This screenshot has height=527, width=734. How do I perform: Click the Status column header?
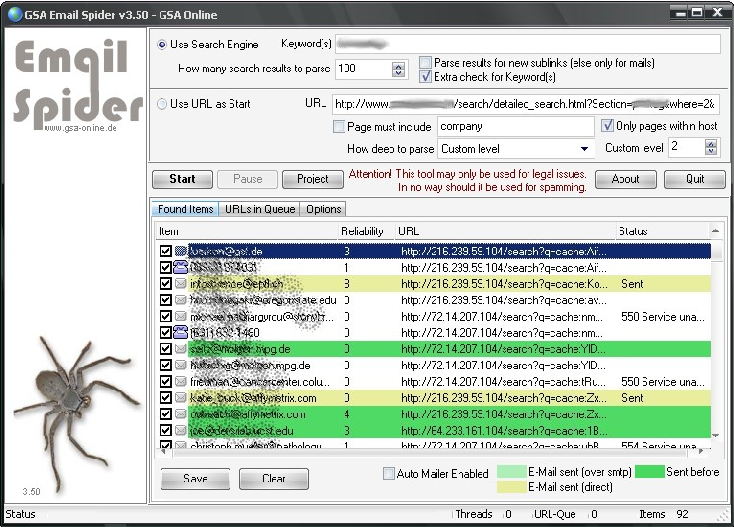pos(663,231)
